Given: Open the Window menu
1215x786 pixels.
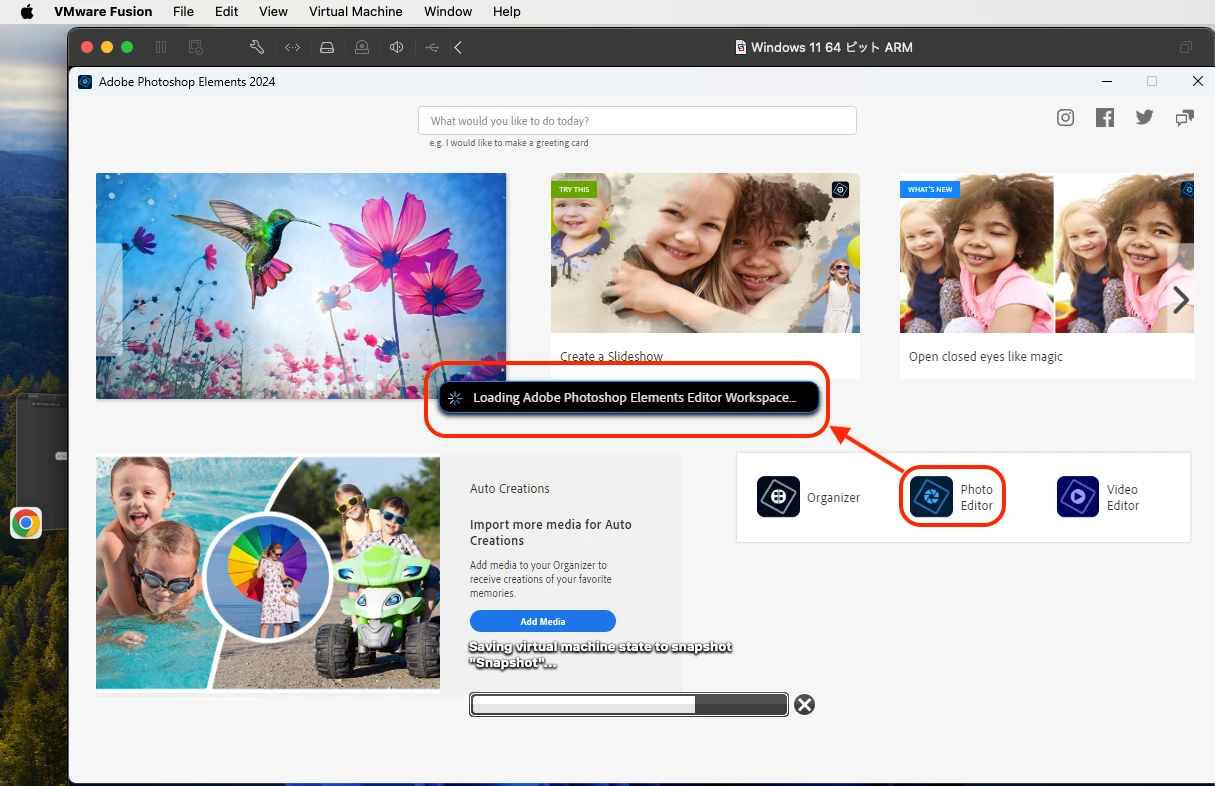Looking at the screenshot, I should pos(448,12).
